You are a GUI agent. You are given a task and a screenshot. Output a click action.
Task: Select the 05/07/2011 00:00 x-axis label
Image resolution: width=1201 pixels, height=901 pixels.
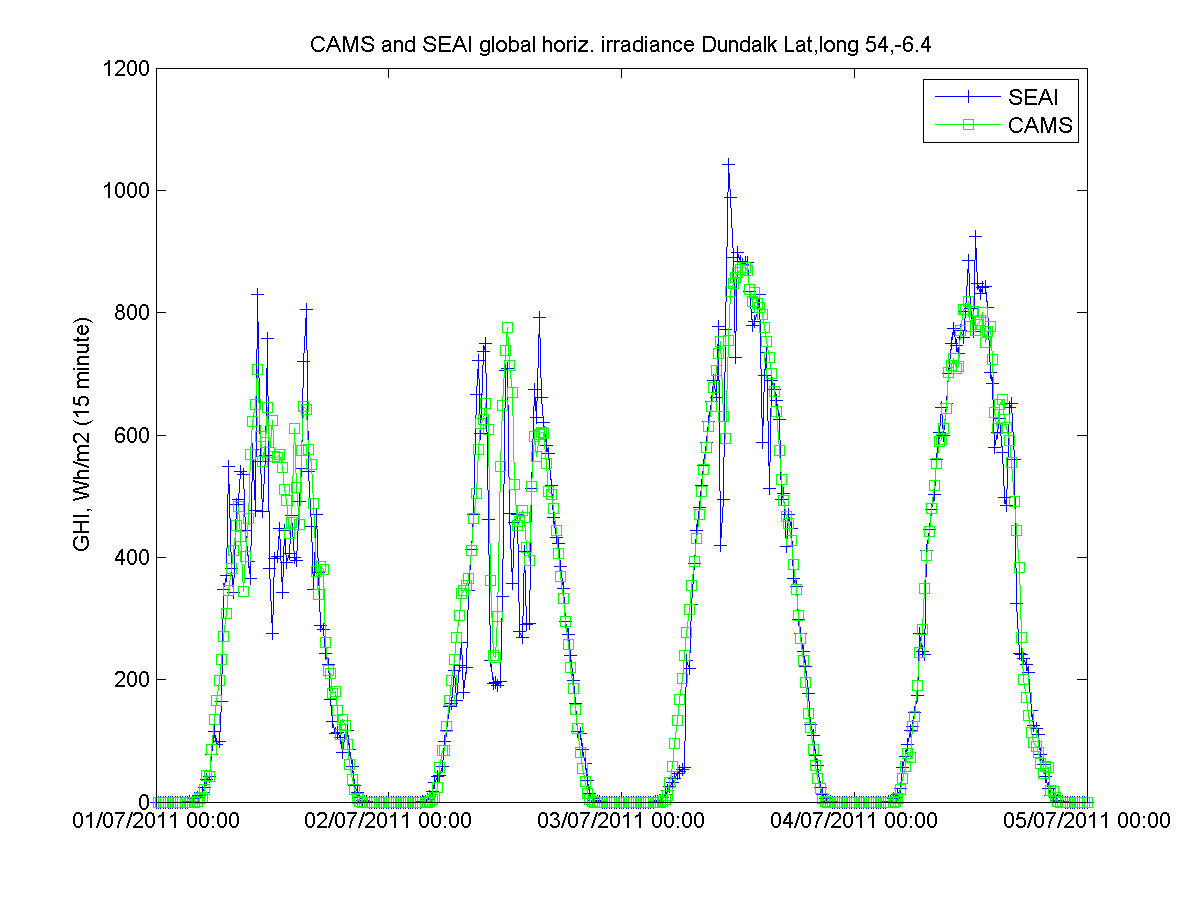click(x=1087, y=822)
